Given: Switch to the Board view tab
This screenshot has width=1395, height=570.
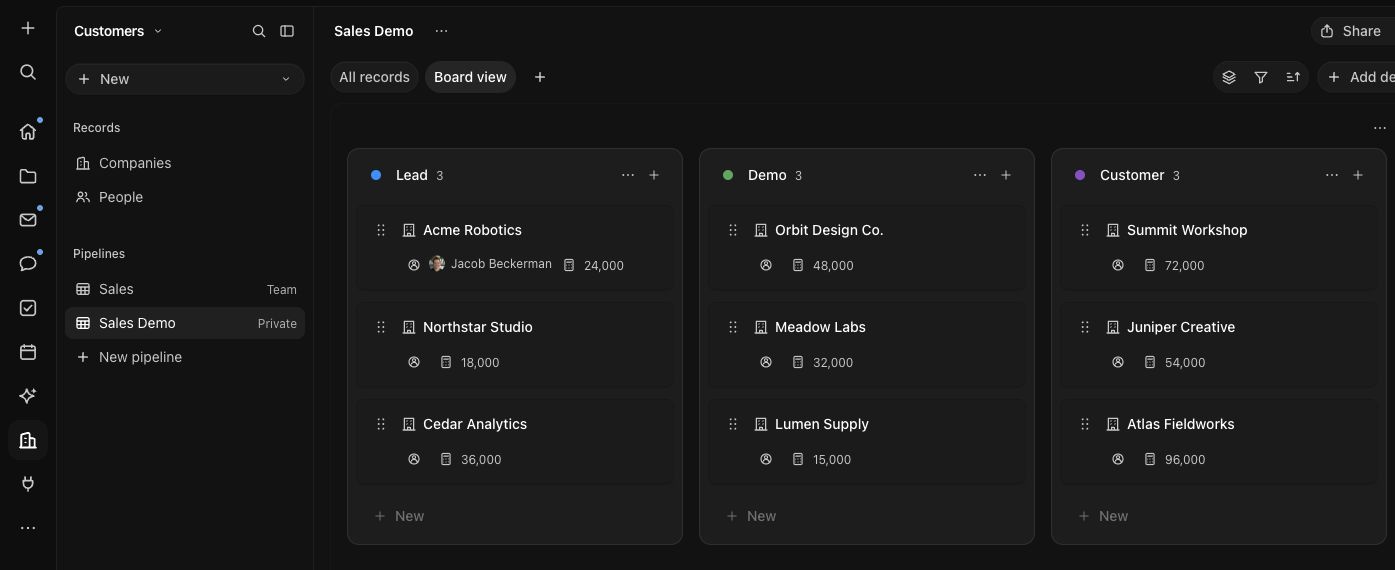Looking at the screenshot, I should click(x=470, y=77).
